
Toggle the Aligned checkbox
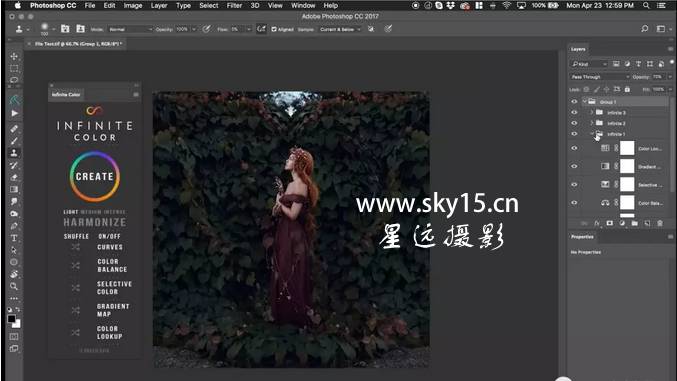point(274,29)
